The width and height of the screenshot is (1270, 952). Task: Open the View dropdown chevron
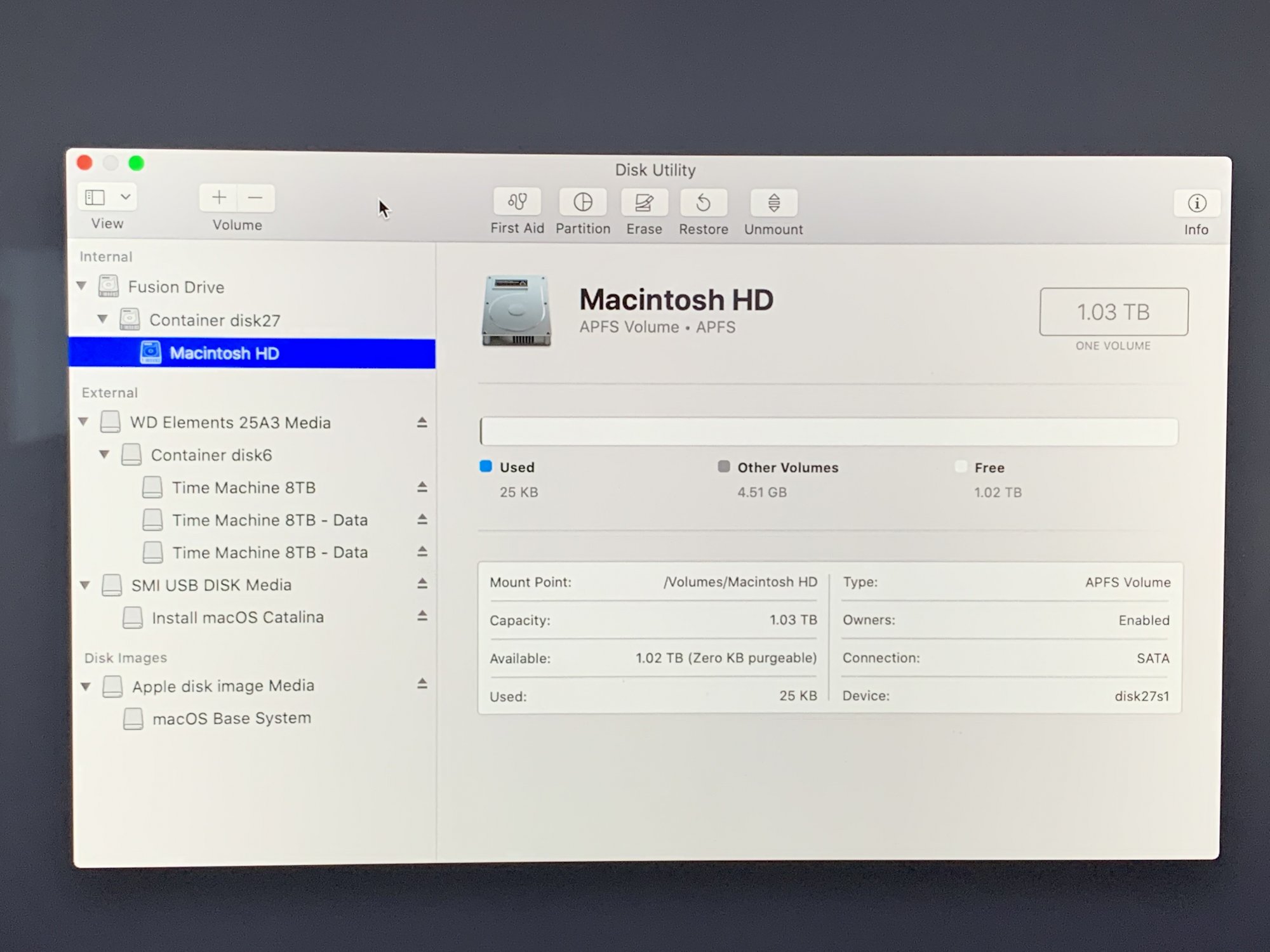click(126, 197)
